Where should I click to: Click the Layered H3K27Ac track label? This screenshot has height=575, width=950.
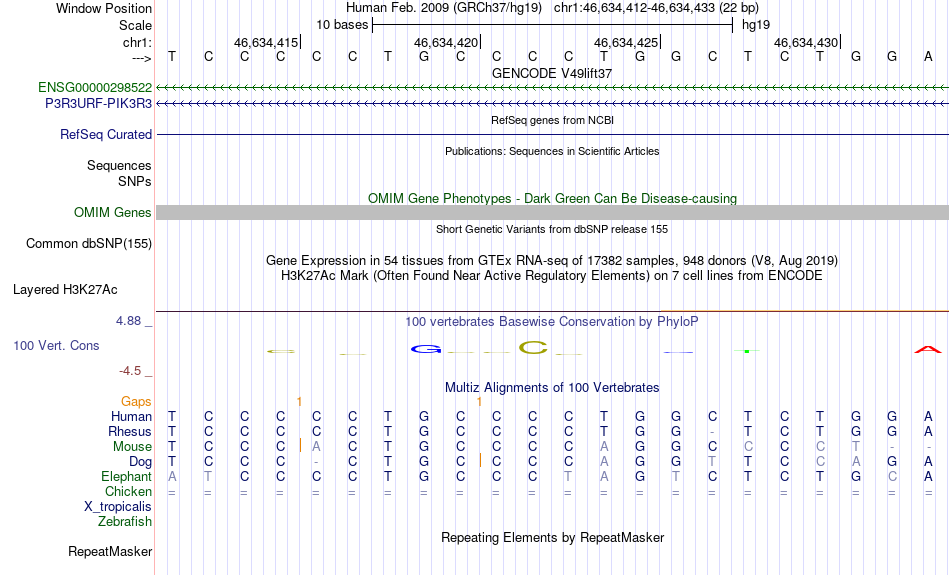point(65,290)
